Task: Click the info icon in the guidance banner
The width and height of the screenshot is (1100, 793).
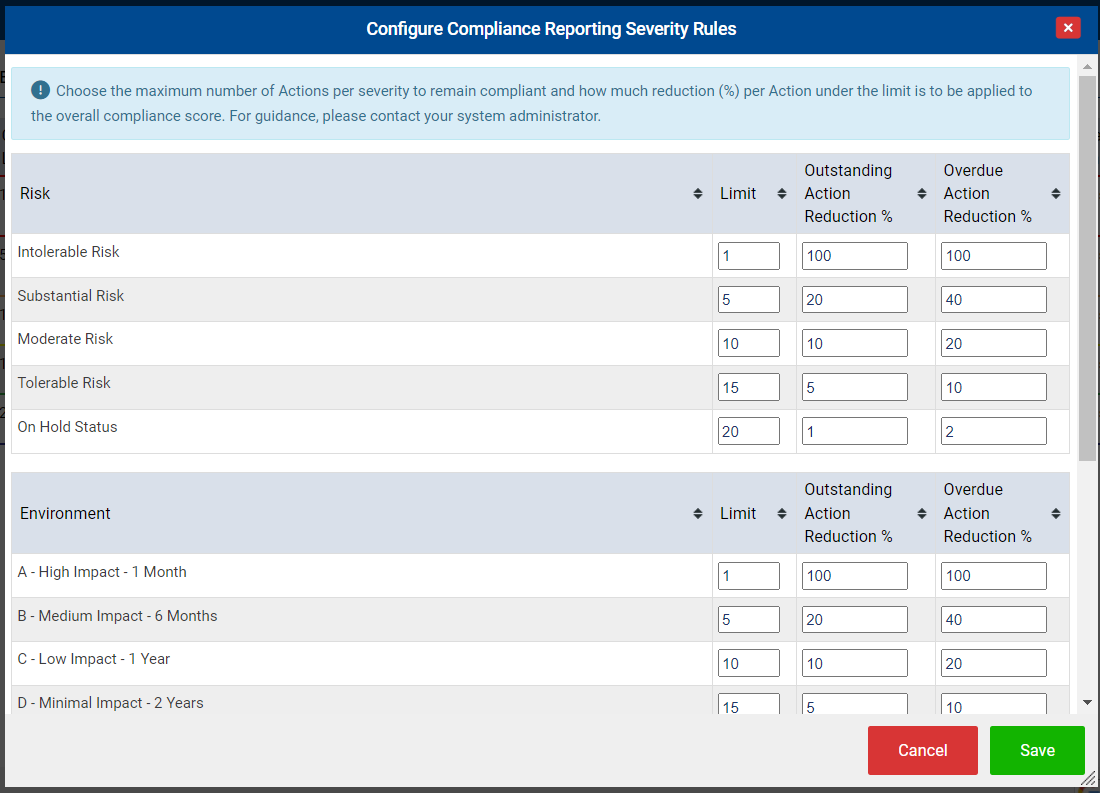Action: (x=41, y=90)
